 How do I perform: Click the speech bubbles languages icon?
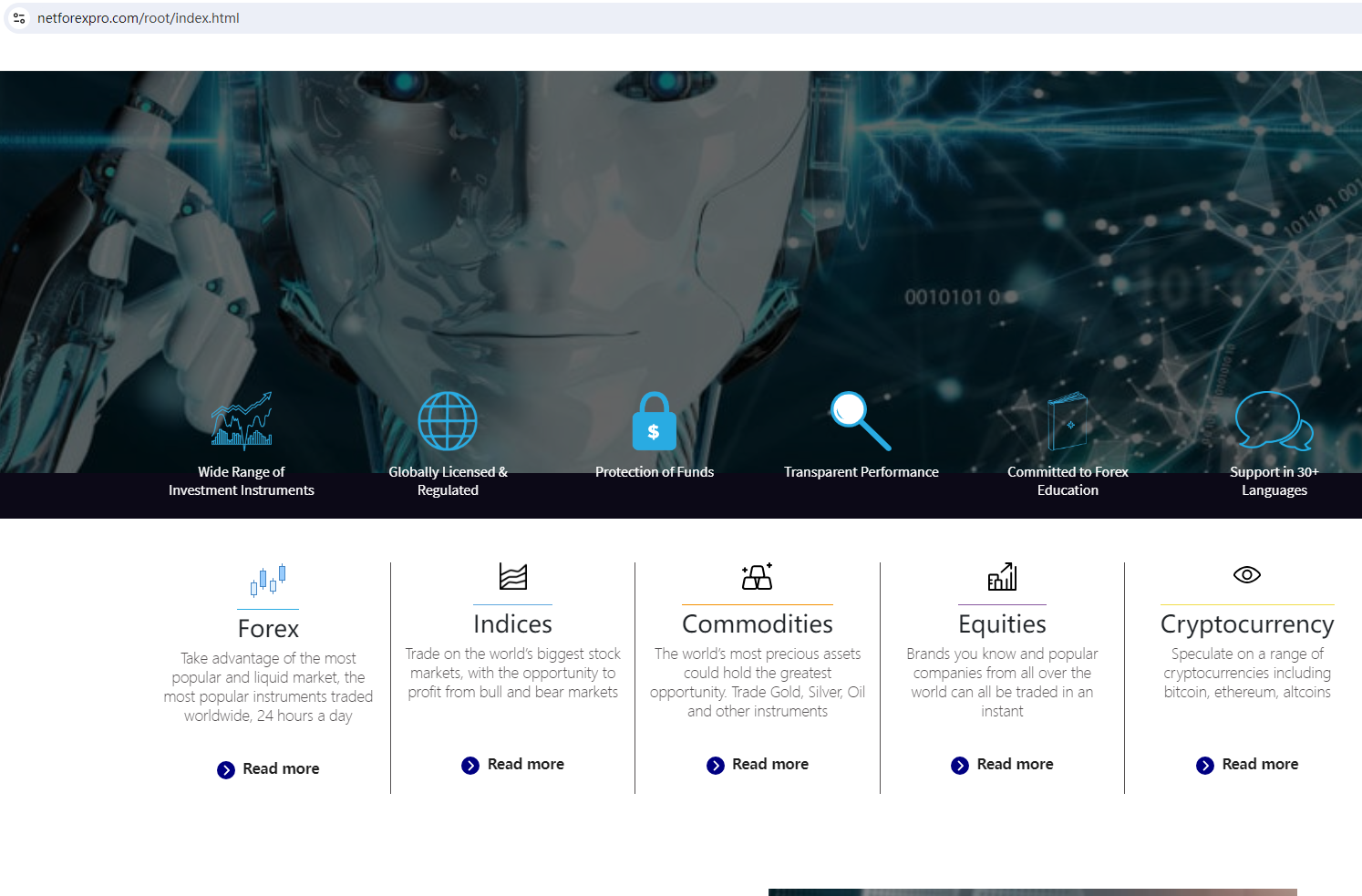point(1274,421)
